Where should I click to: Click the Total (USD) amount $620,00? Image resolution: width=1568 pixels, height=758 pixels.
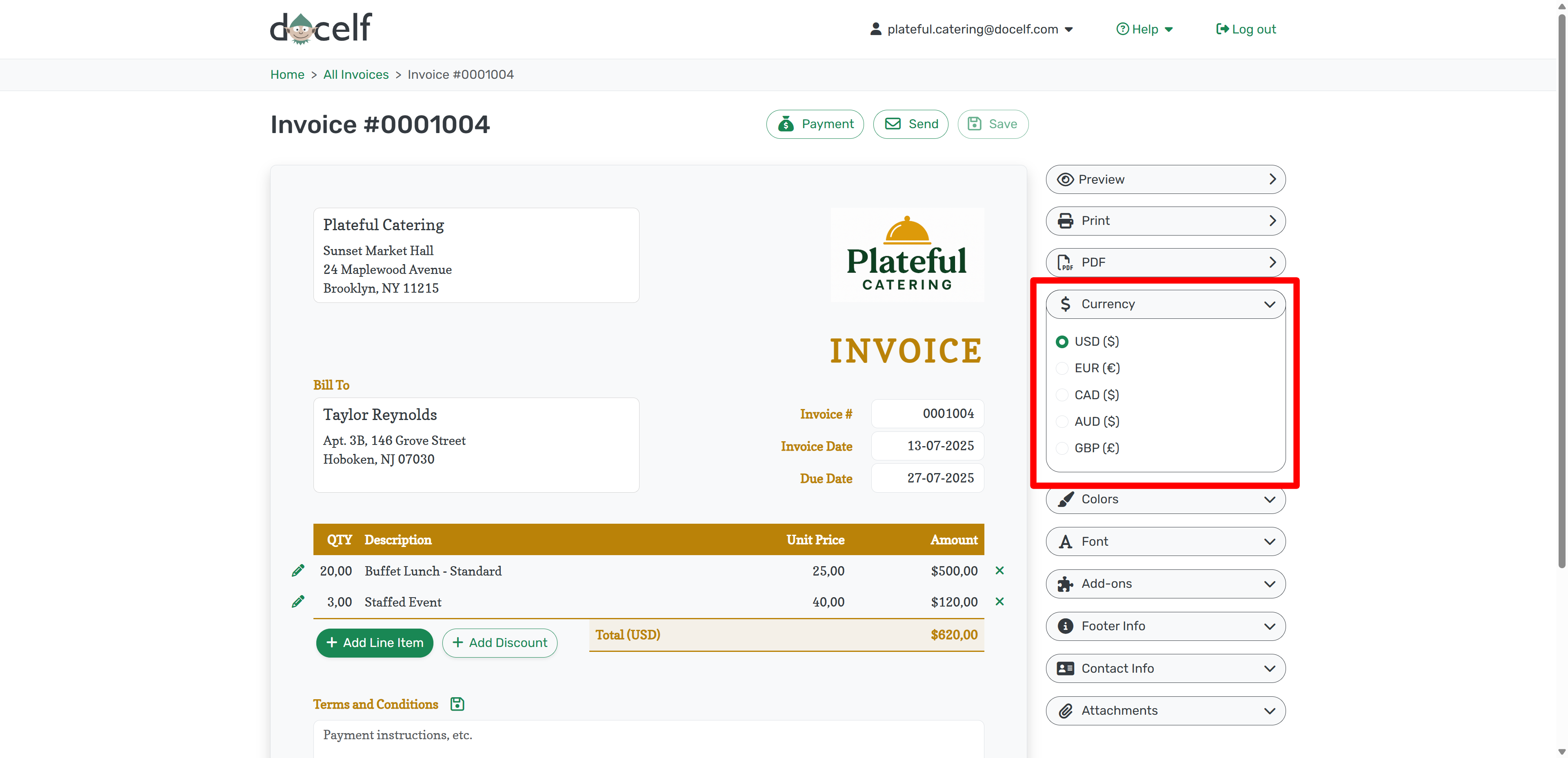[954, 635]
